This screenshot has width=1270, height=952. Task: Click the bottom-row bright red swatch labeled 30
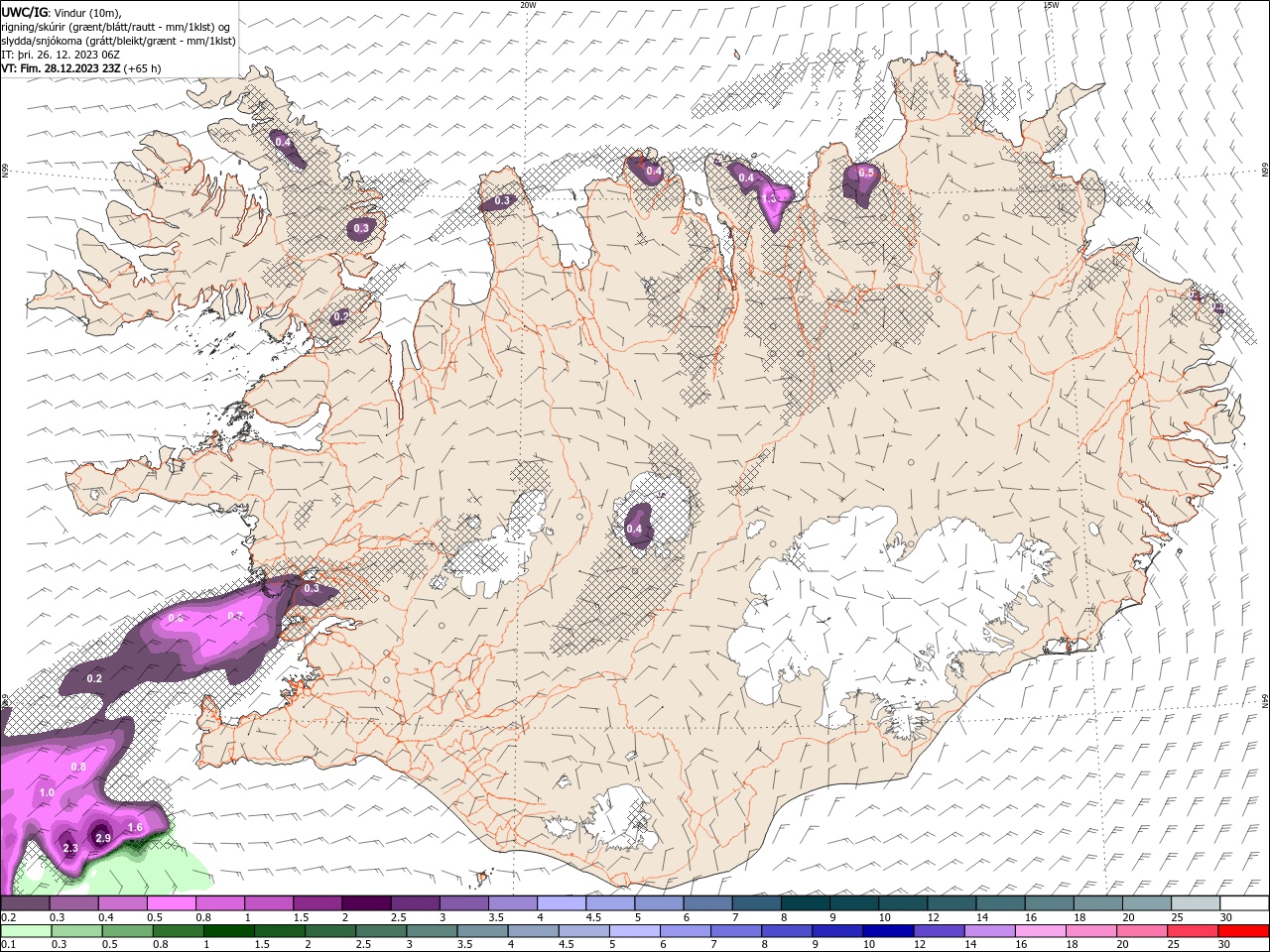[1243, 931]
